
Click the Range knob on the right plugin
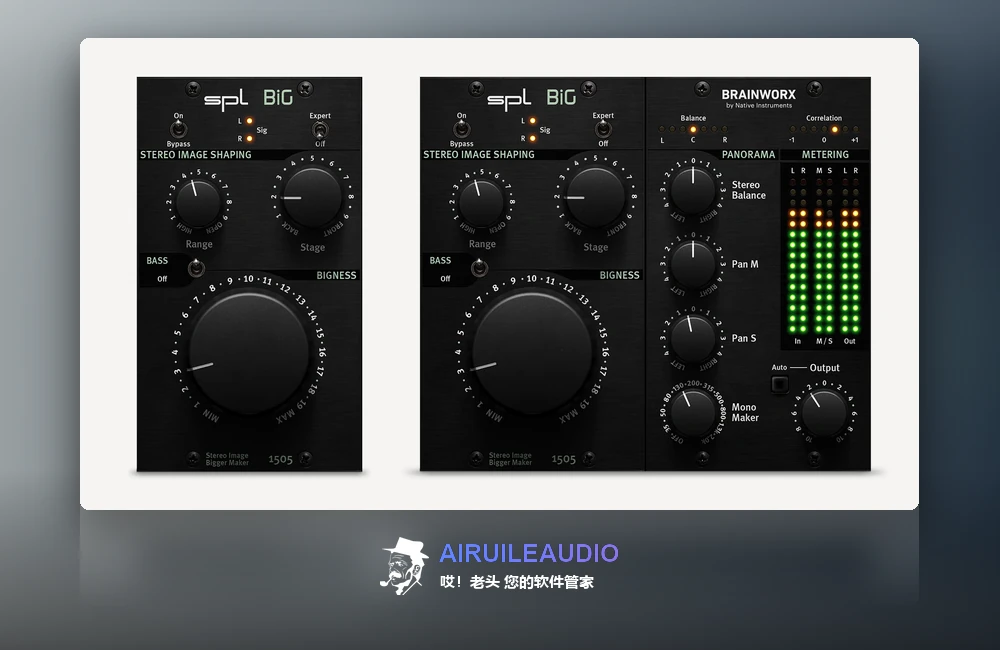point(482,203)
